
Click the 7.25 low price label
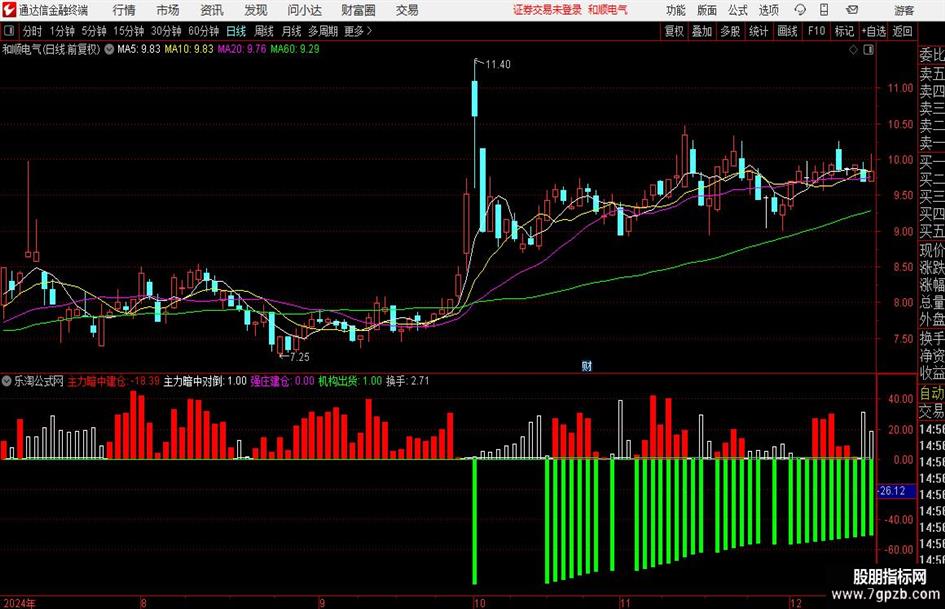(300, 357)
